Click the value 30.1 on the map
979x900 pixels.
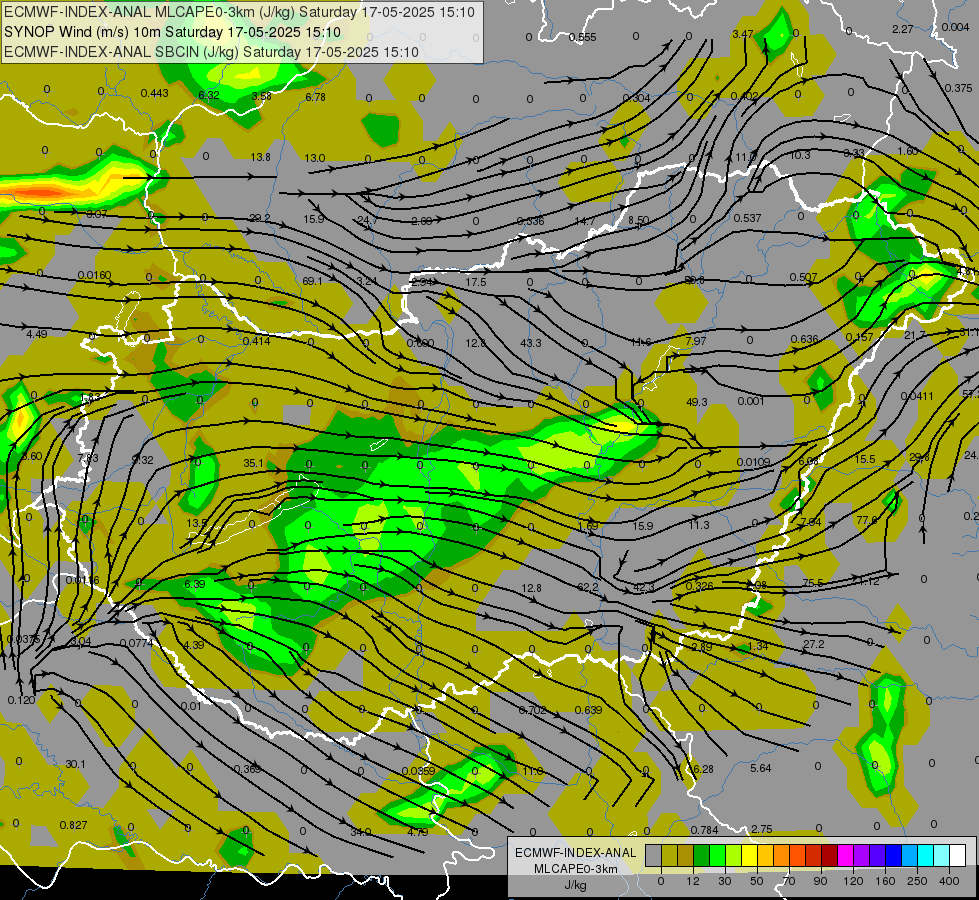tap(76, 764)
